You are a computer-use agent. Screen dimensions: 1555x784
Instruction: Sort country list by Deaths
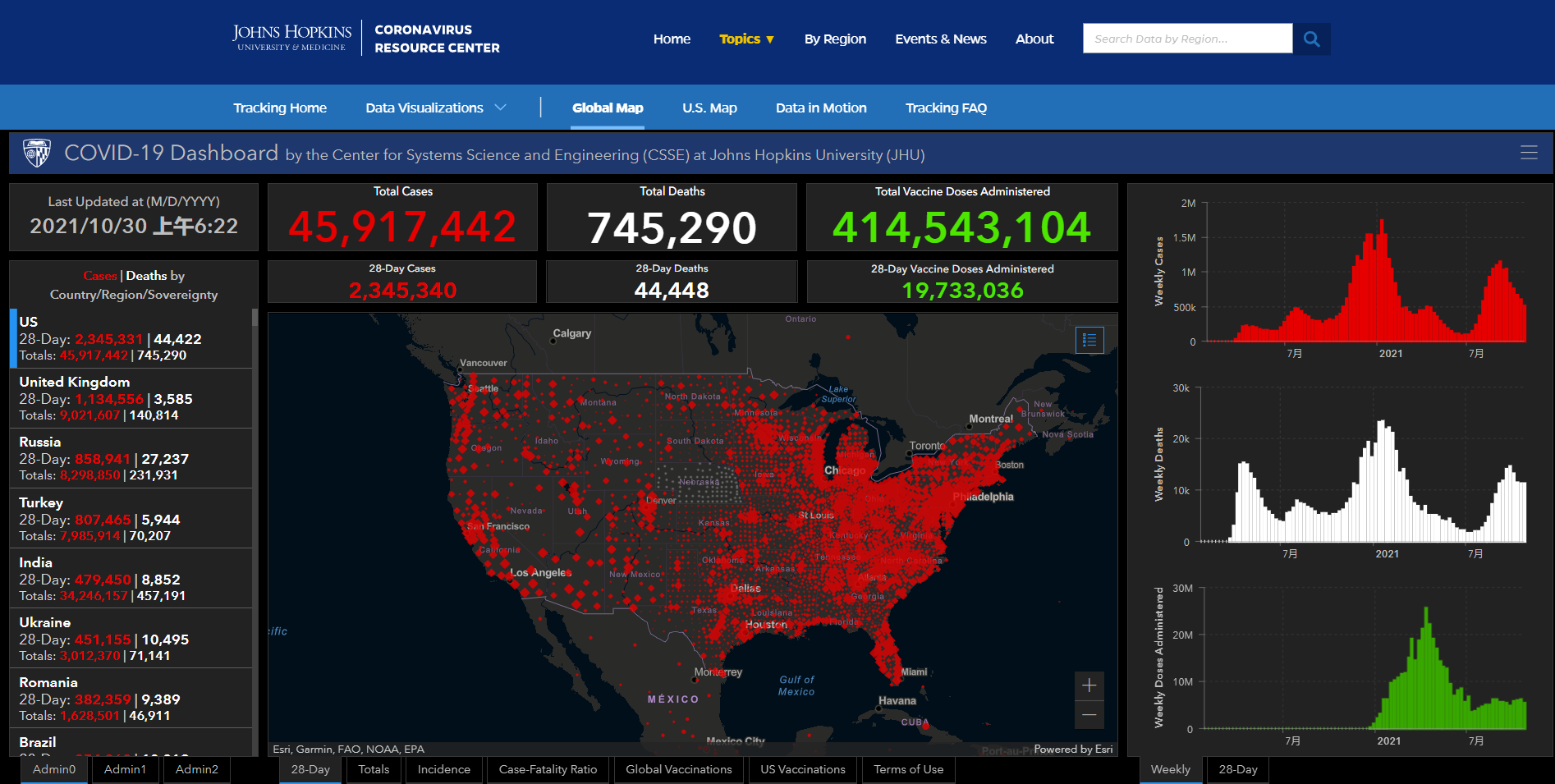tap(148, 276)
